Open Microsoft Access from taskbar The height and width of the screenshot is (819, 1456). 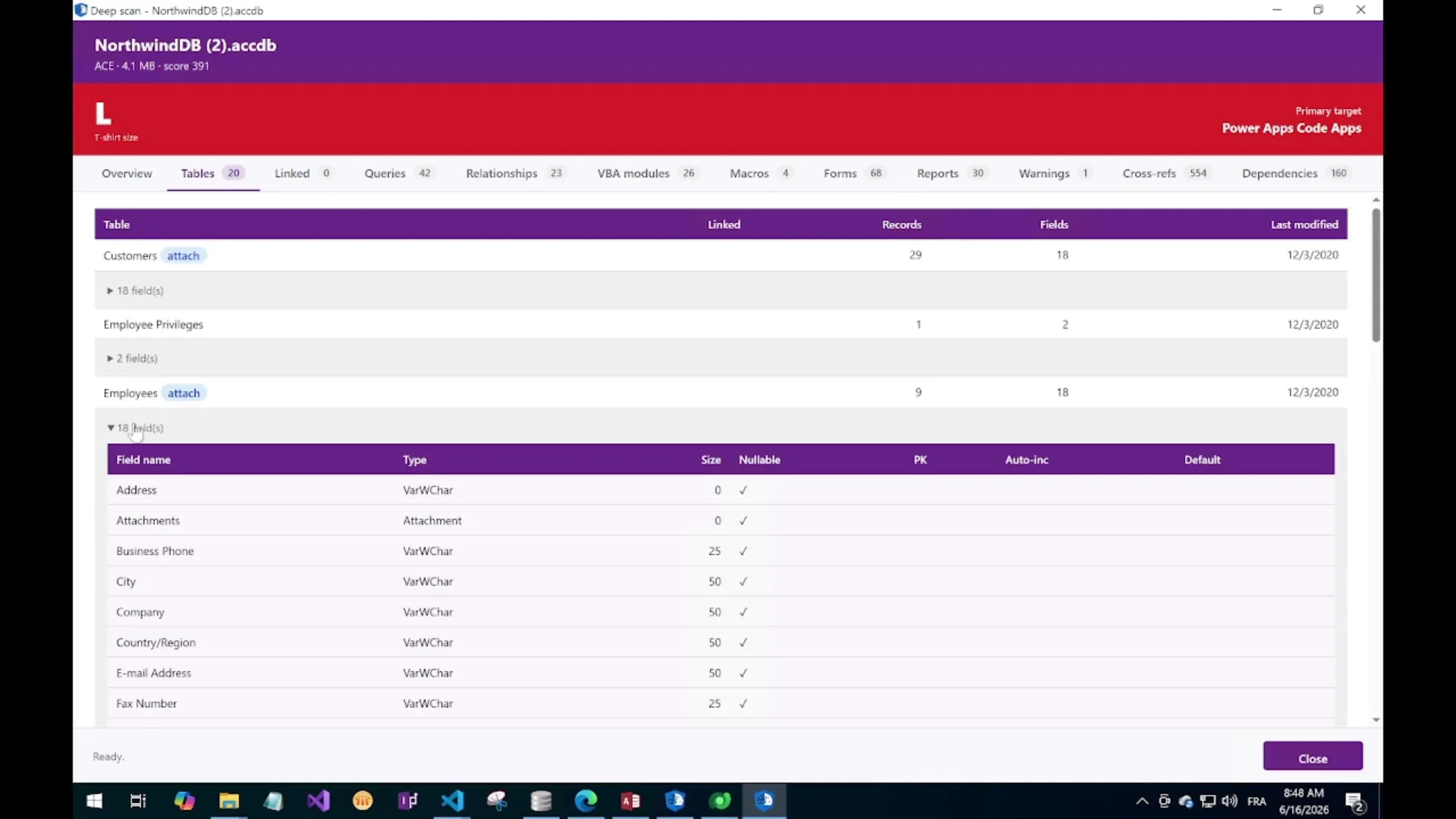[630, 801]
